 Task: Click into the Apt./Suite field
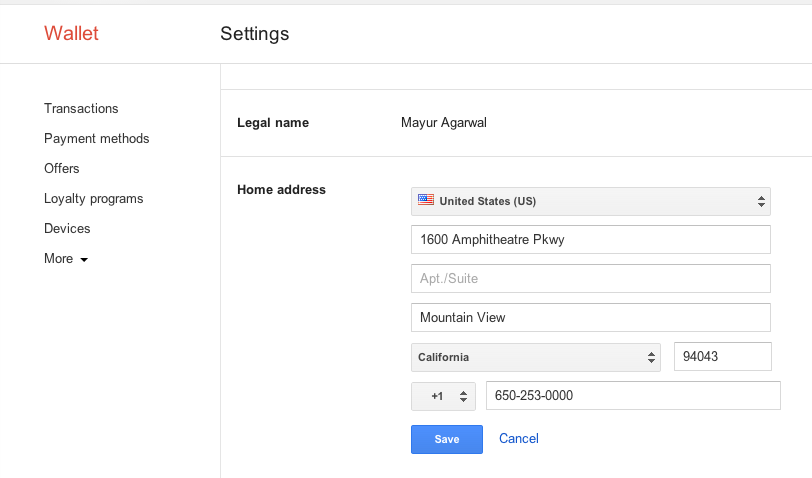(590, 279)
